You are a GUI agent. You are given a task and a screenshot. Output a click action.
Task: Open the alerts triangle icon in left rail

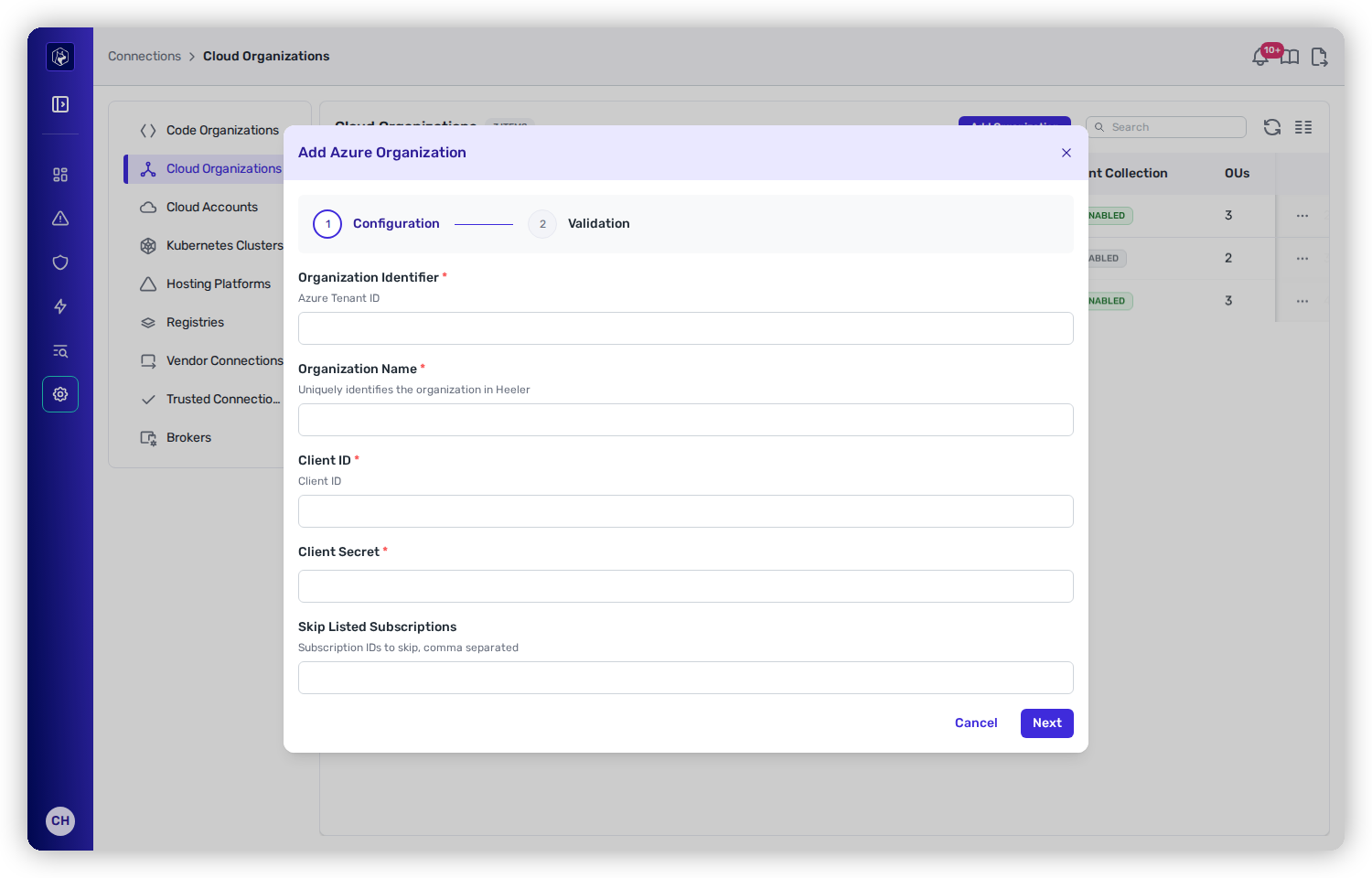[x=60, y=219]
